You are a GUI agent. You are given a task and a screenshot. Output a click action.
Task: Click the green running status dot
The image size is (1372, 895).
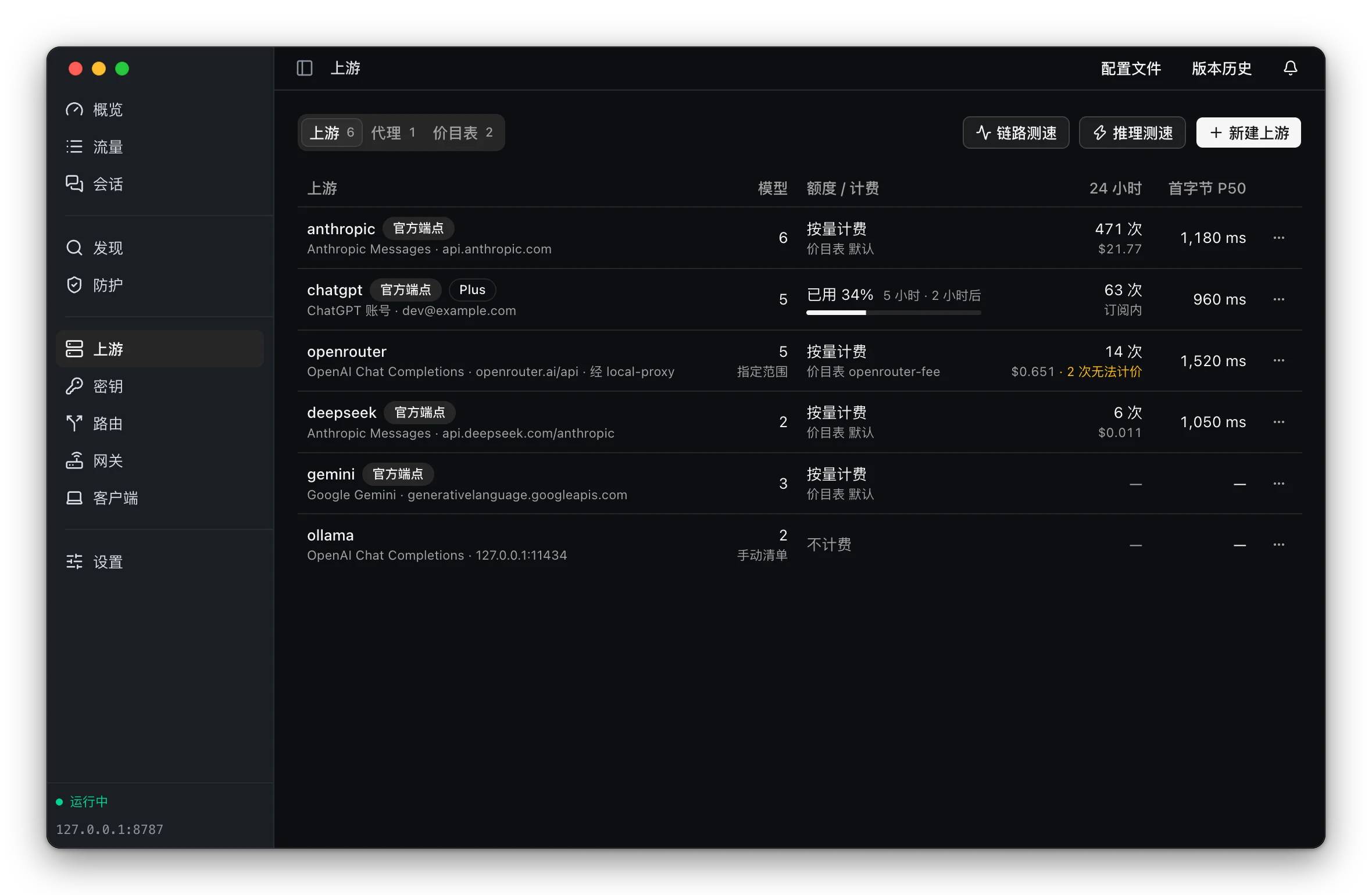tap(59, 802)
